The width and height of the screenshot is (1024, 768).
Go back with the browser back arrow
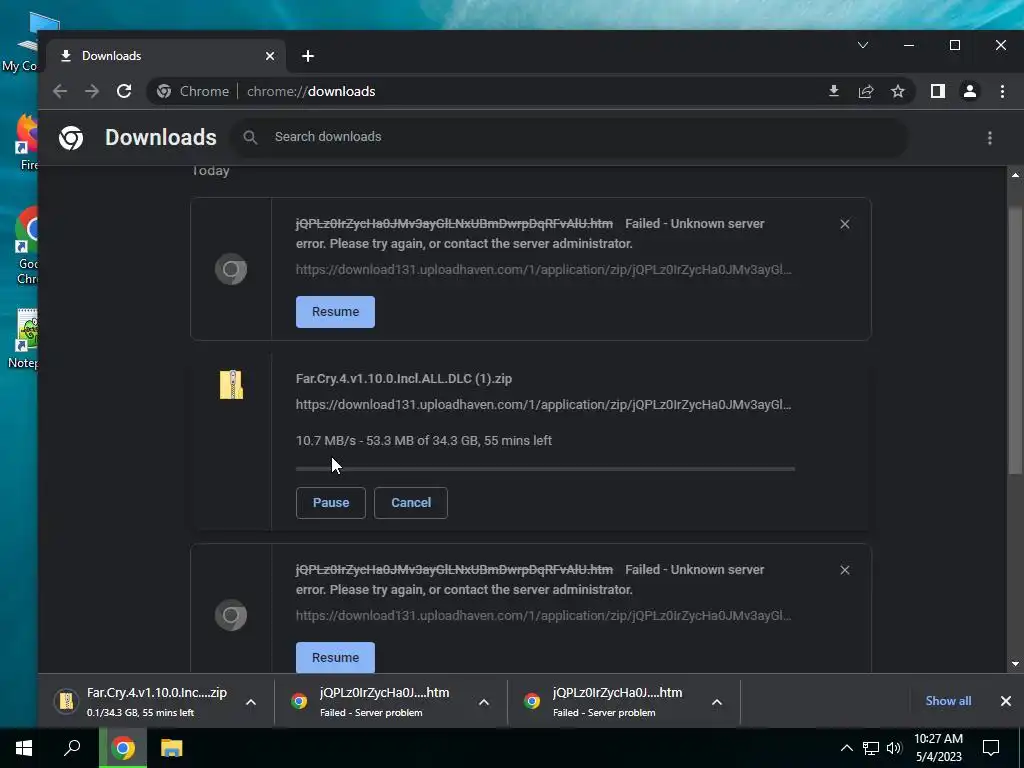(x=60, y=91)
